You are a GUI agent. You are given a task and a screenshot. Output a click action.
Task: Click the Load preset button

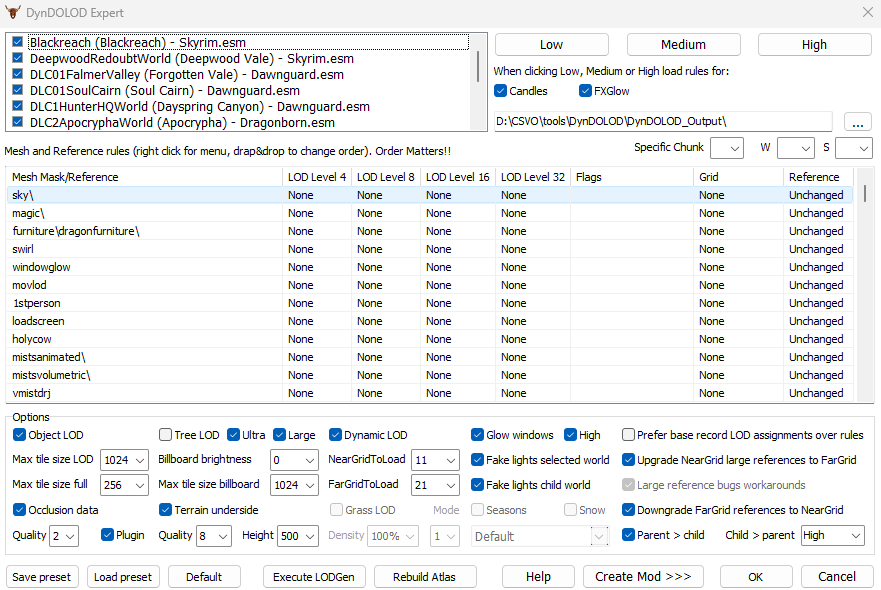click(123, 577)
